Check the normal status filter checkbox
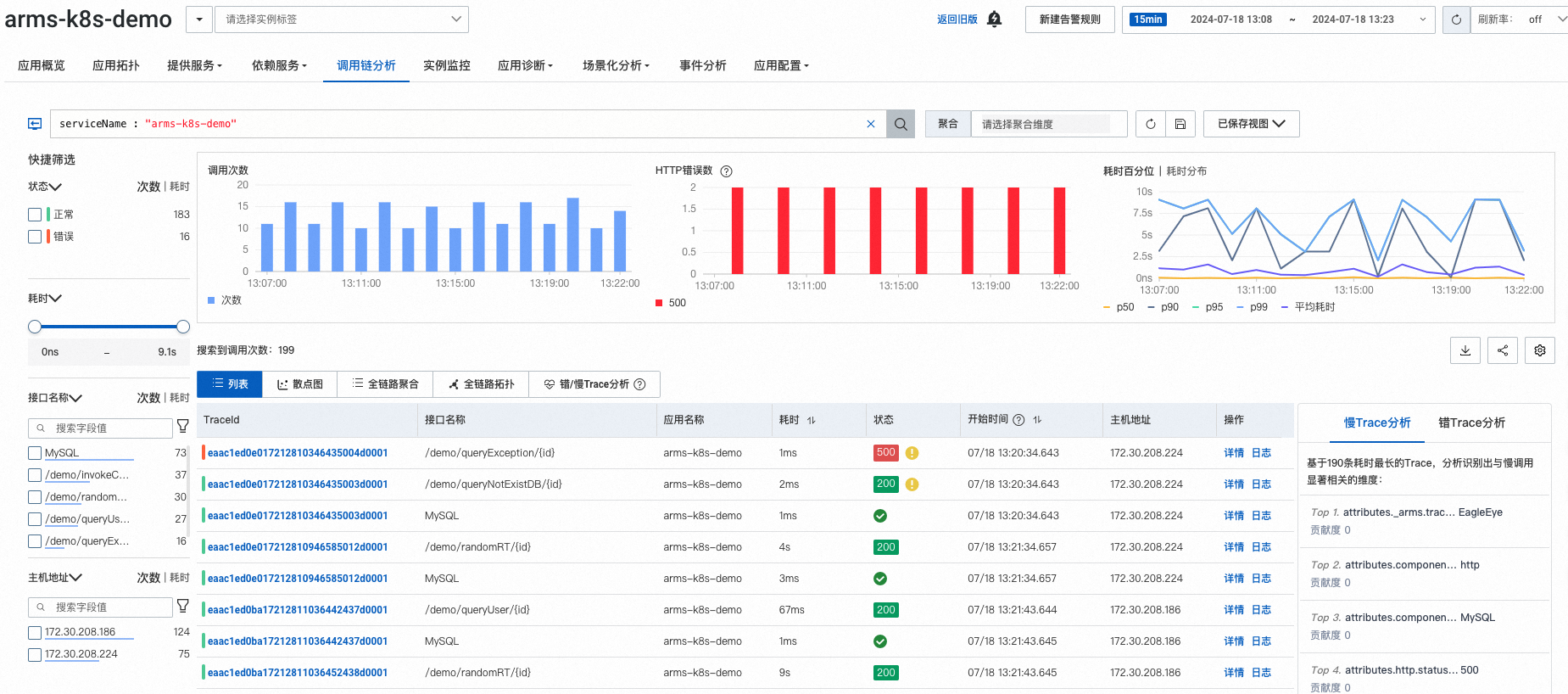 tap(35, 215)
